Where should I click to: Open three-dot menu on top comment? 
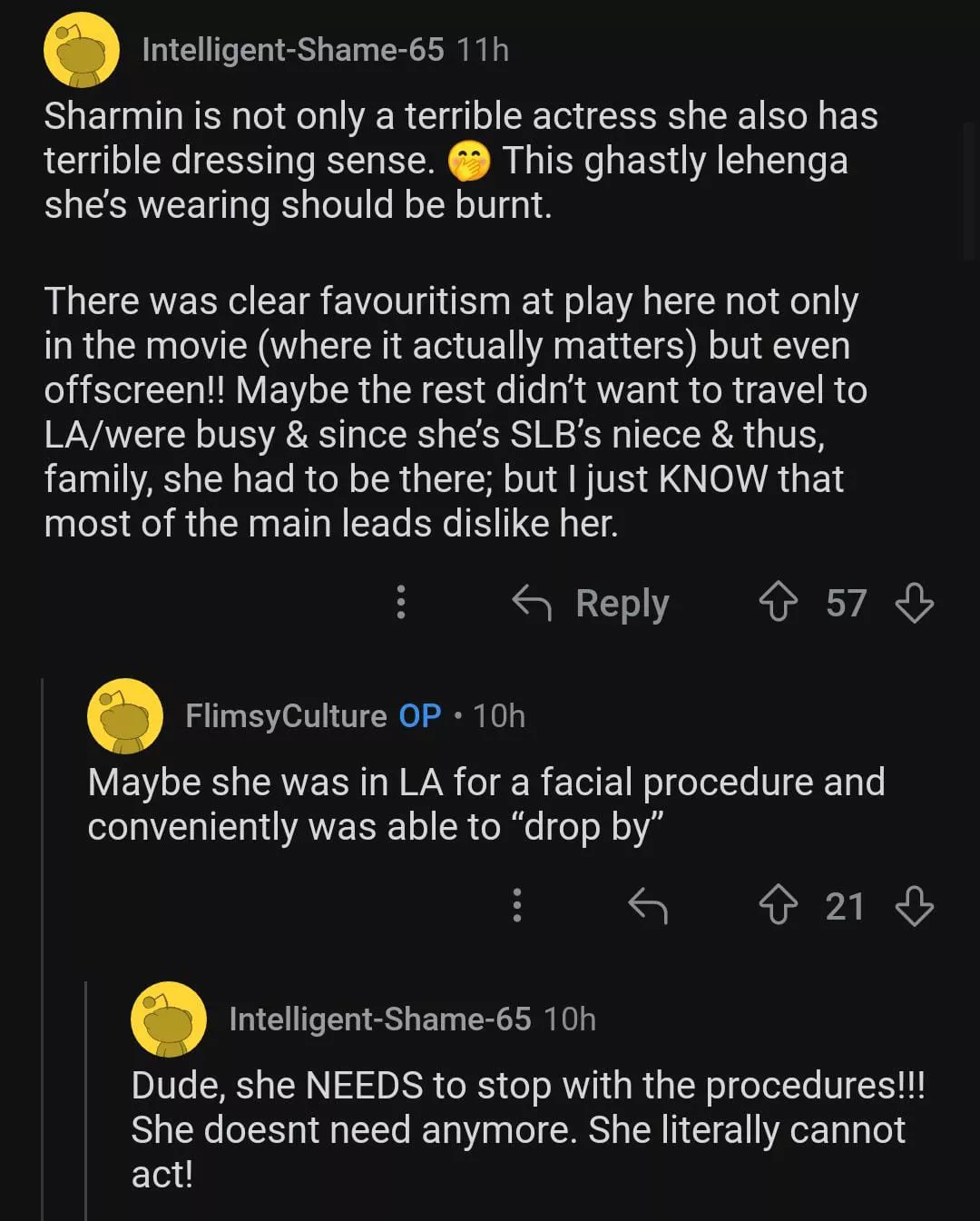click(401, 603)
